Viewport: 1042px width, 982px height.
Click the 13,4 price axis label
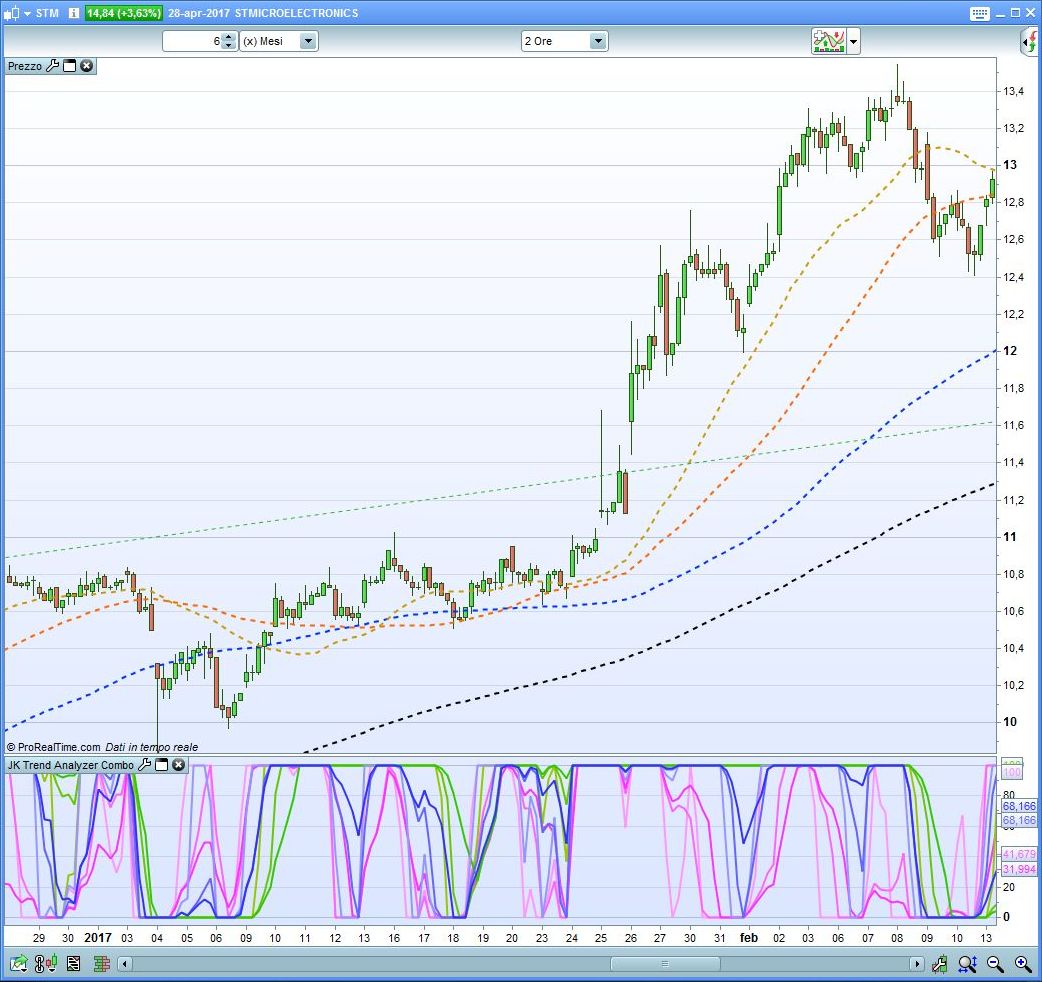pyautogui.click(x=1013, y=91)
